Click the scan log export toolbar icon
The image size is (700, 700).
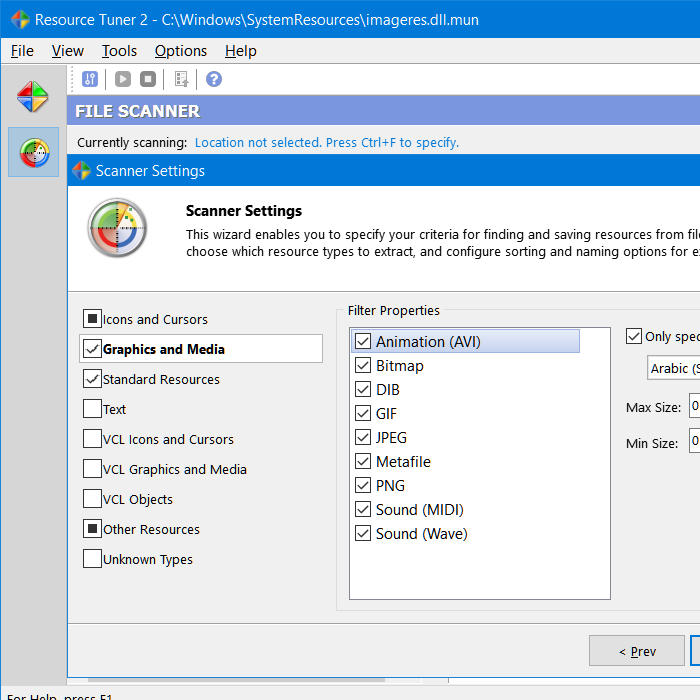pos(181,79)
